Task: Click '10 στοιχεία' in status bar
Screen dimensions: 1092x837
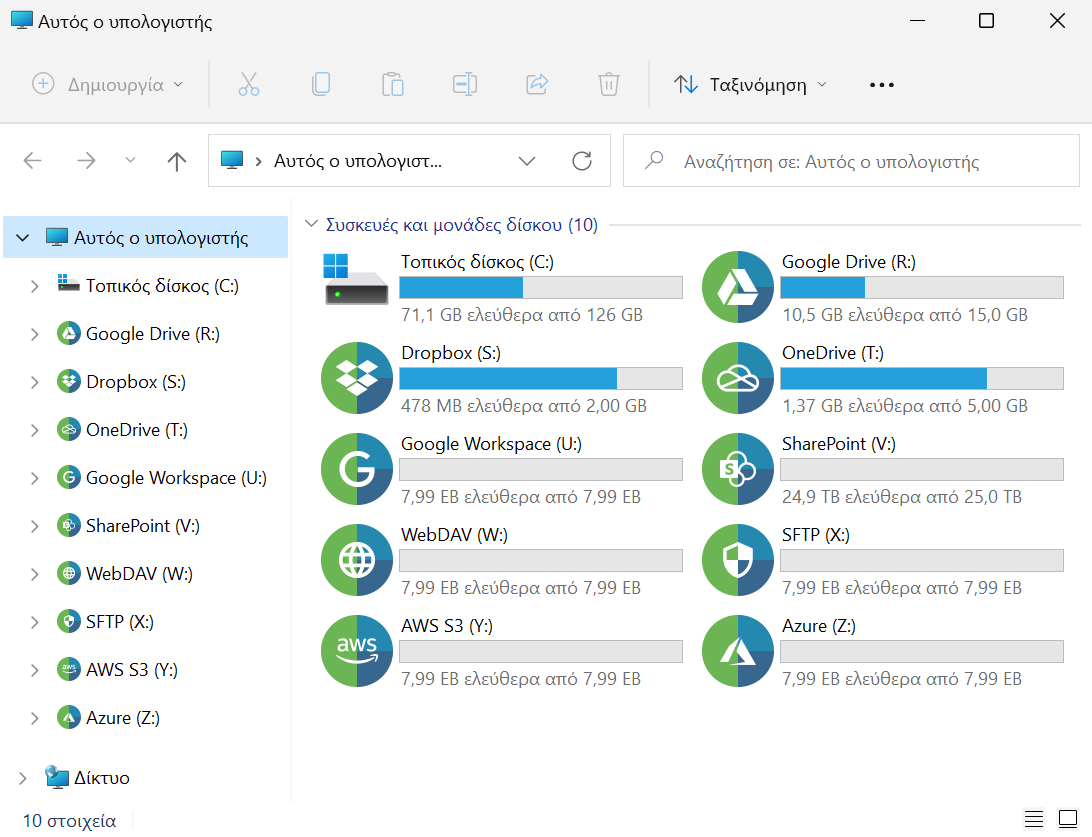Action: point(70,820)
